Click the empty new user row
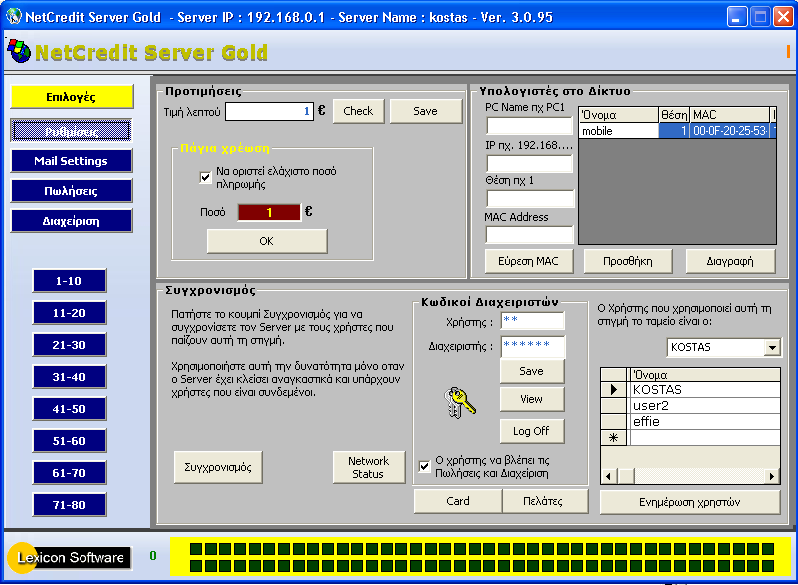 705,437
